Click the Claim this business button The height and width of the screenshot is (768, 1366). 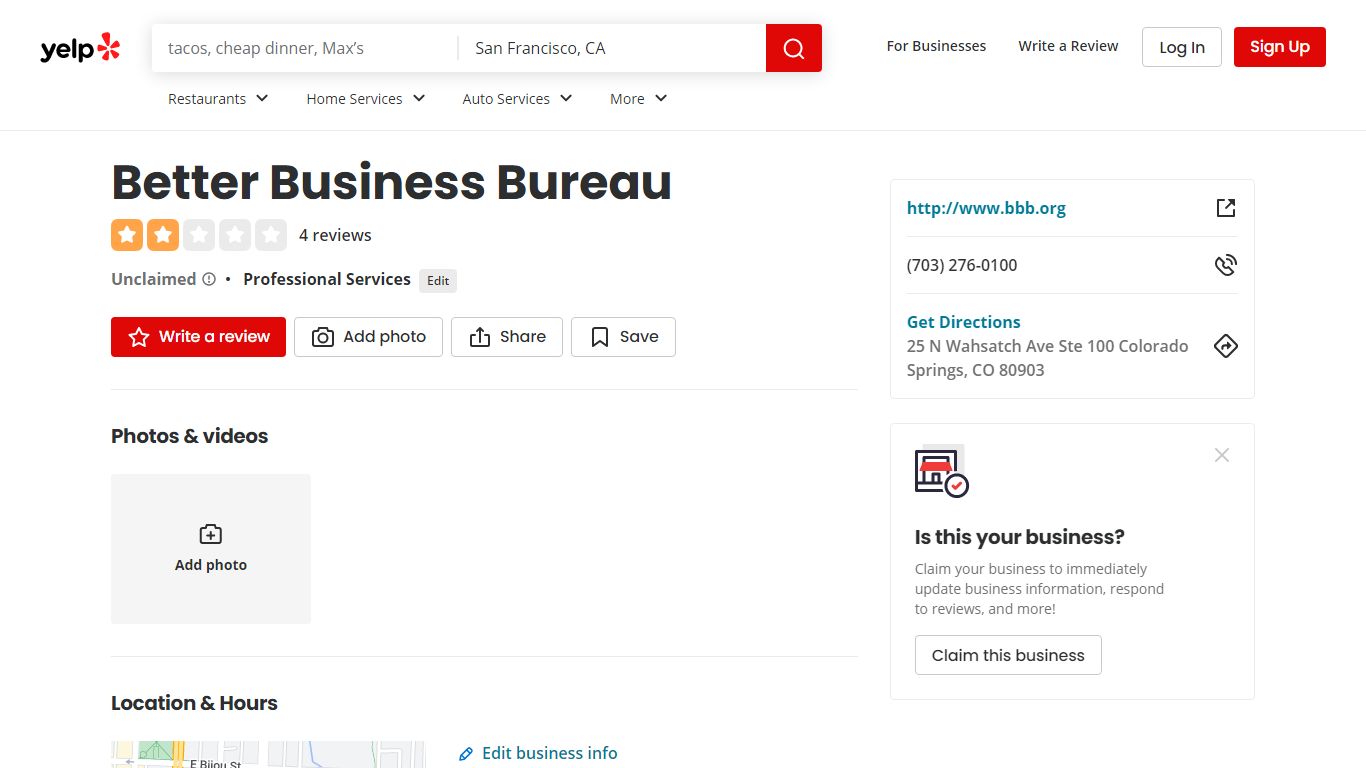(1008, 655)
